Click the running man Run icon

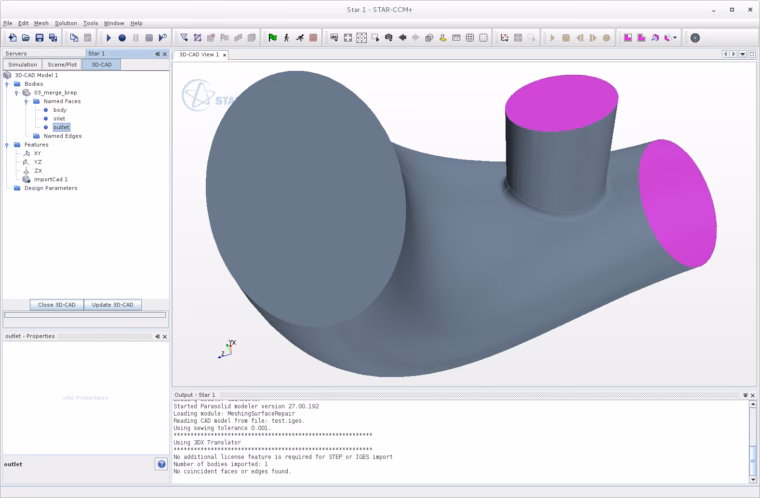pos(300,38)
